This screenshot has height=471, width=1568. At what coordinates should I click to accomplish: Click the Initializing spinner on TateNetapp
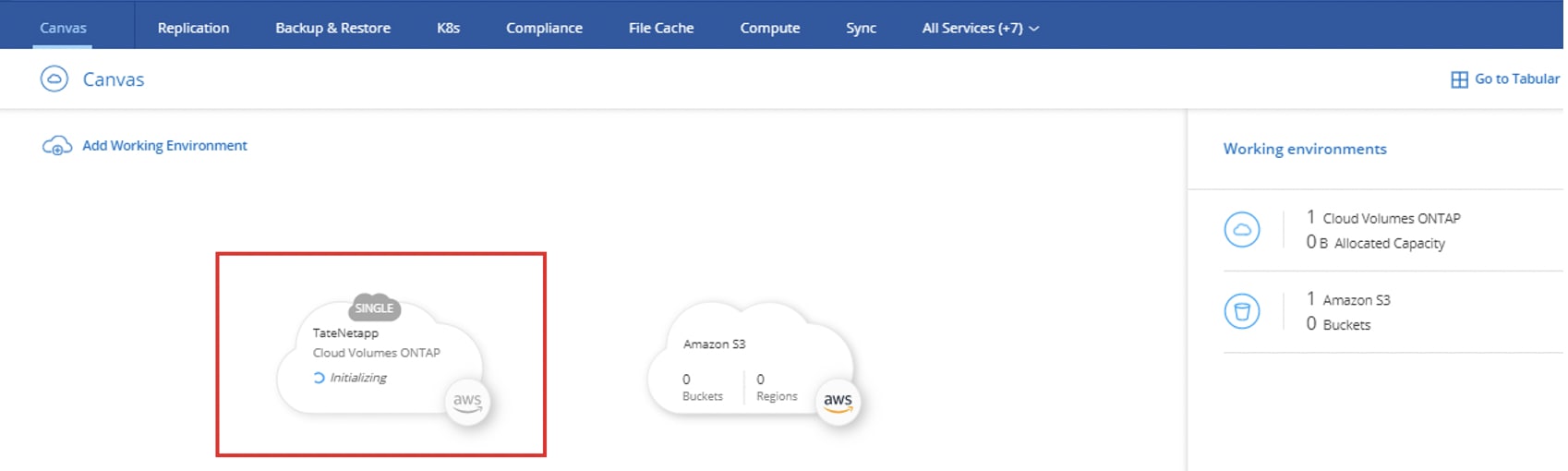[x=319, y=378]
